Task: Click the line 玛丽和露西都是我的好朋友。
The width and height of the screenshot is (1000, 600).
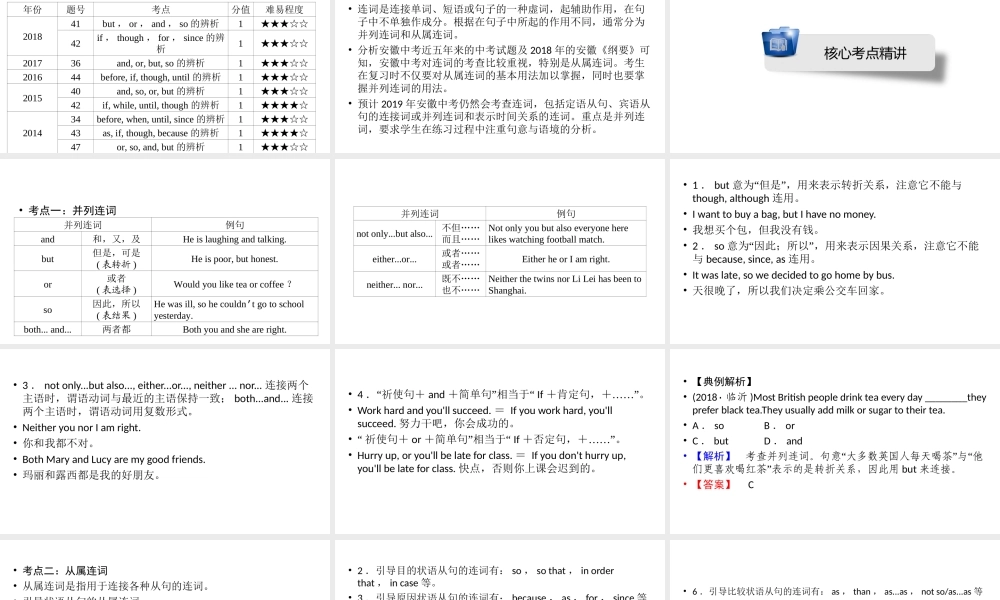Action: [91, 475]
